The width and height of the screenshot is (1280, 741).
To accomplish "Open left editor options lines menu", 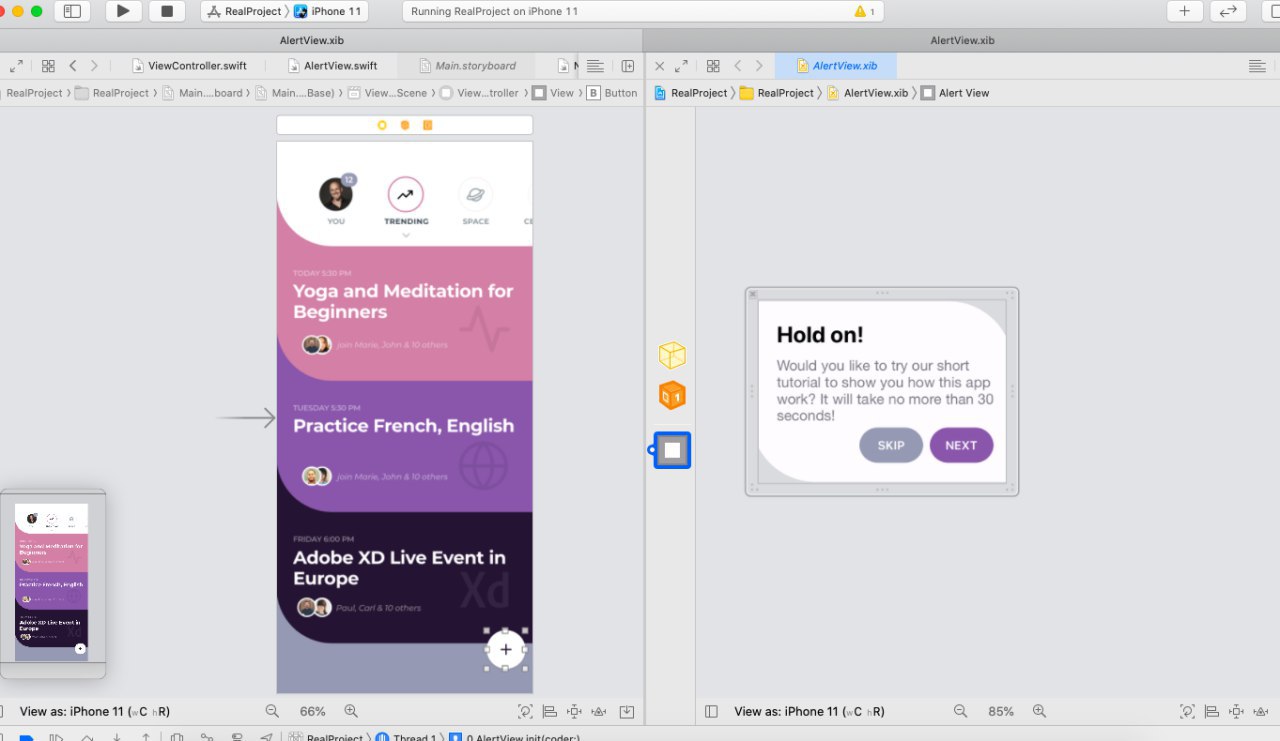I will (x=595, y=66).
